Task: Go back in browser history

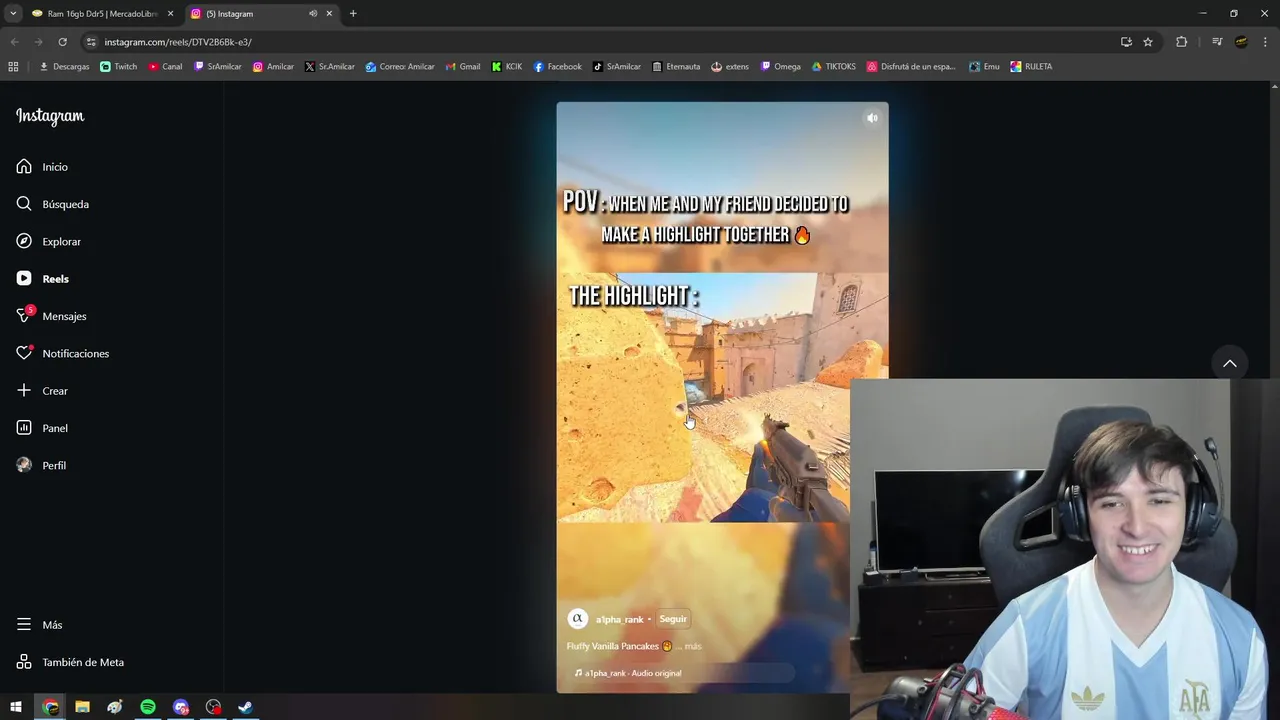Action: tap(14, 42)
